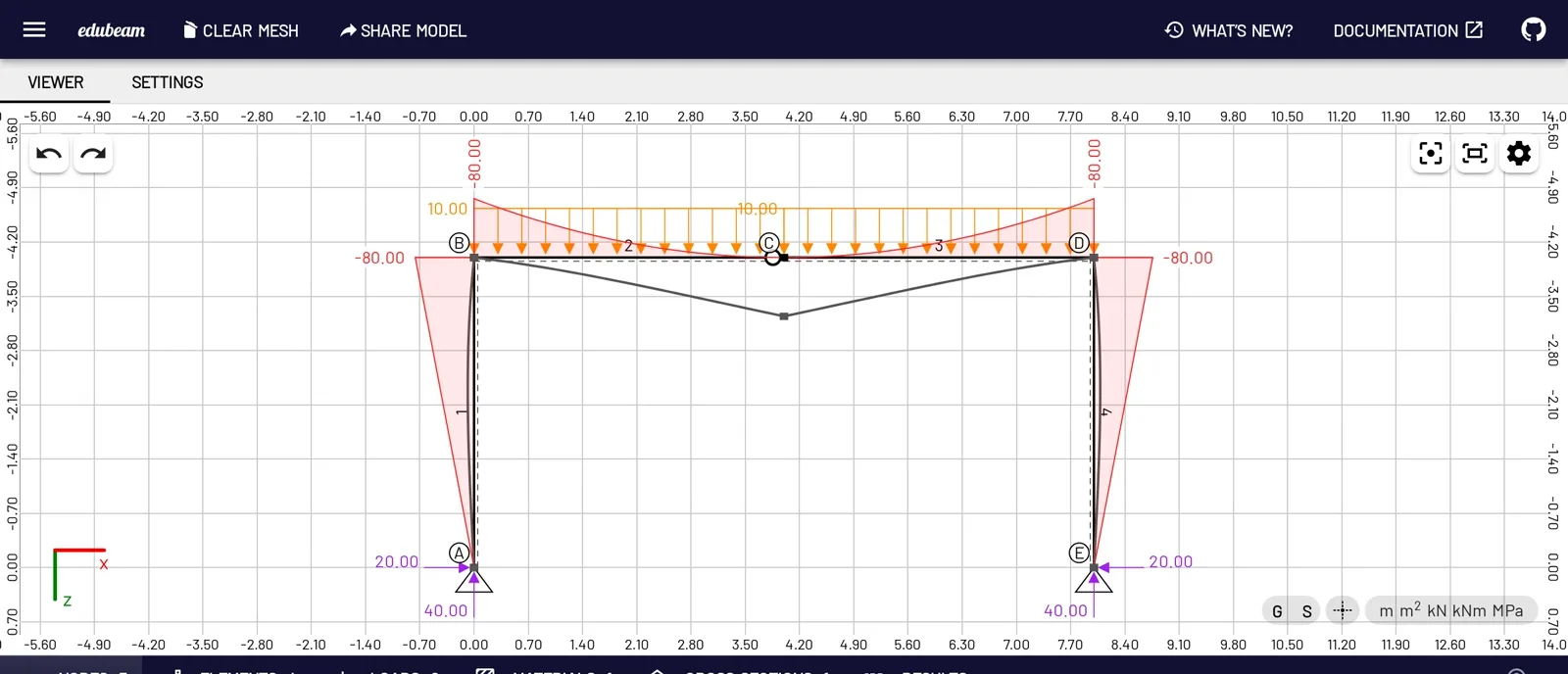Click the 20.00 horizontal reaction at node E
Image resolution: width=1568 pixels, height=674 pixels.
coord(1171,561)
